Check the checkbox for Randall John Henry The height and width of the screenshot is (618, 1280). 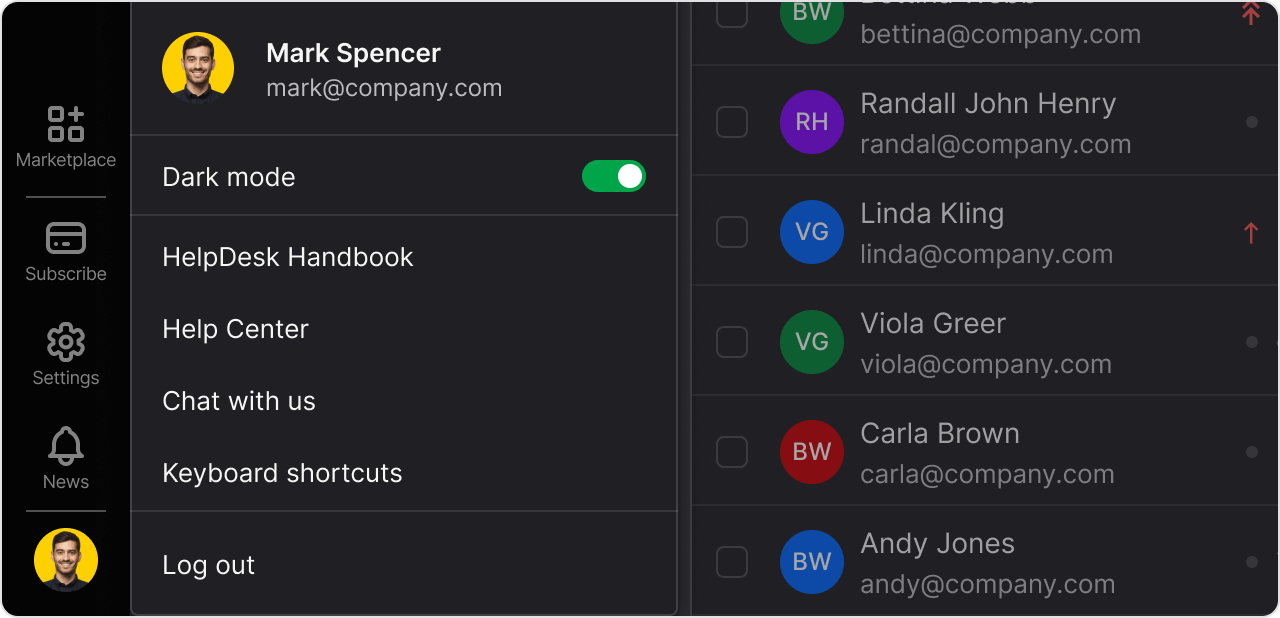click(731, 122)
